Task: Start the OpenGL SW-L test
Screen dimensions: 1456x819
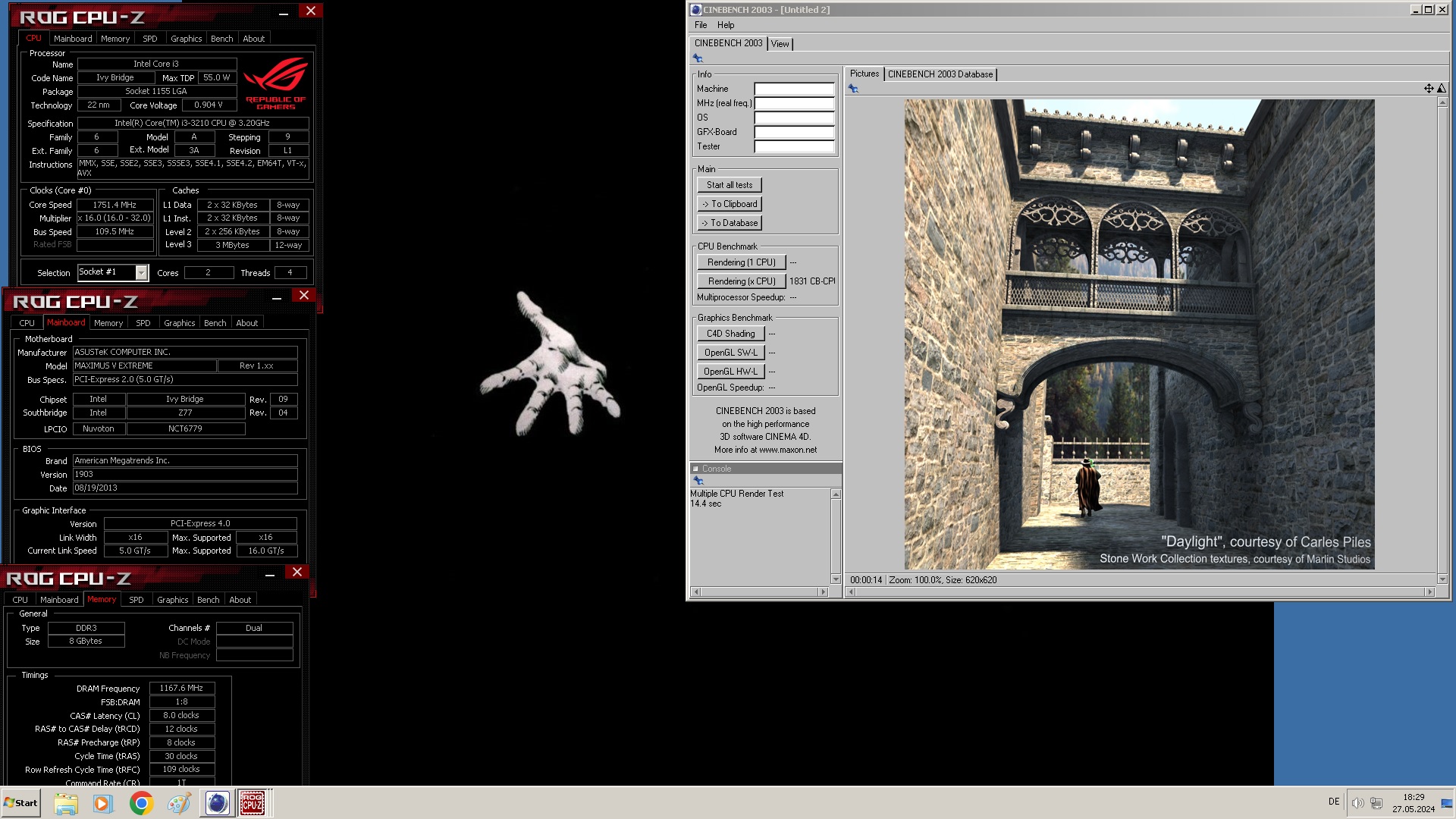Action: pyautogui.click(x=730, y=353)
